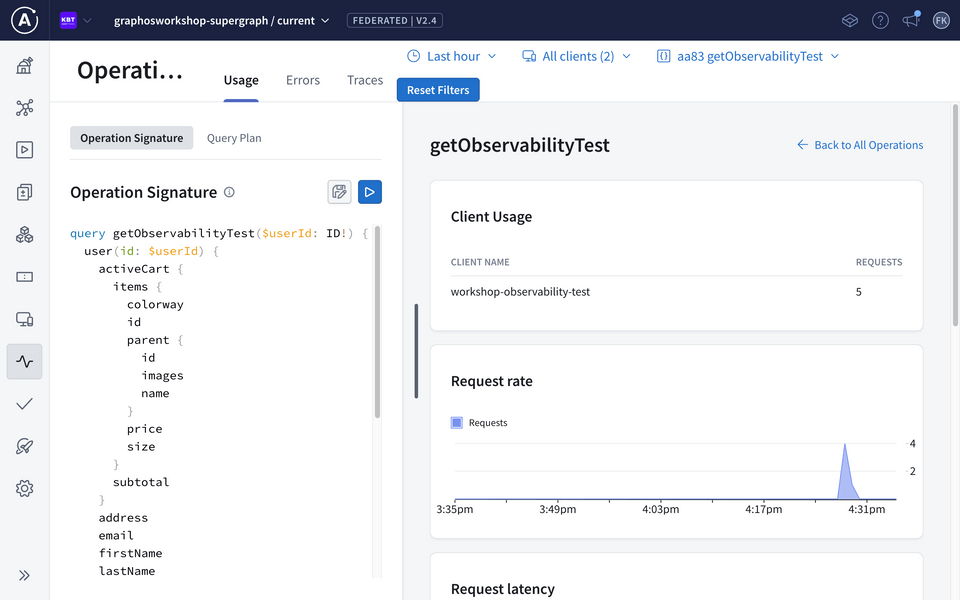Click the layers icon in top bar
960x600 pixels.
(x=850, y=21)
